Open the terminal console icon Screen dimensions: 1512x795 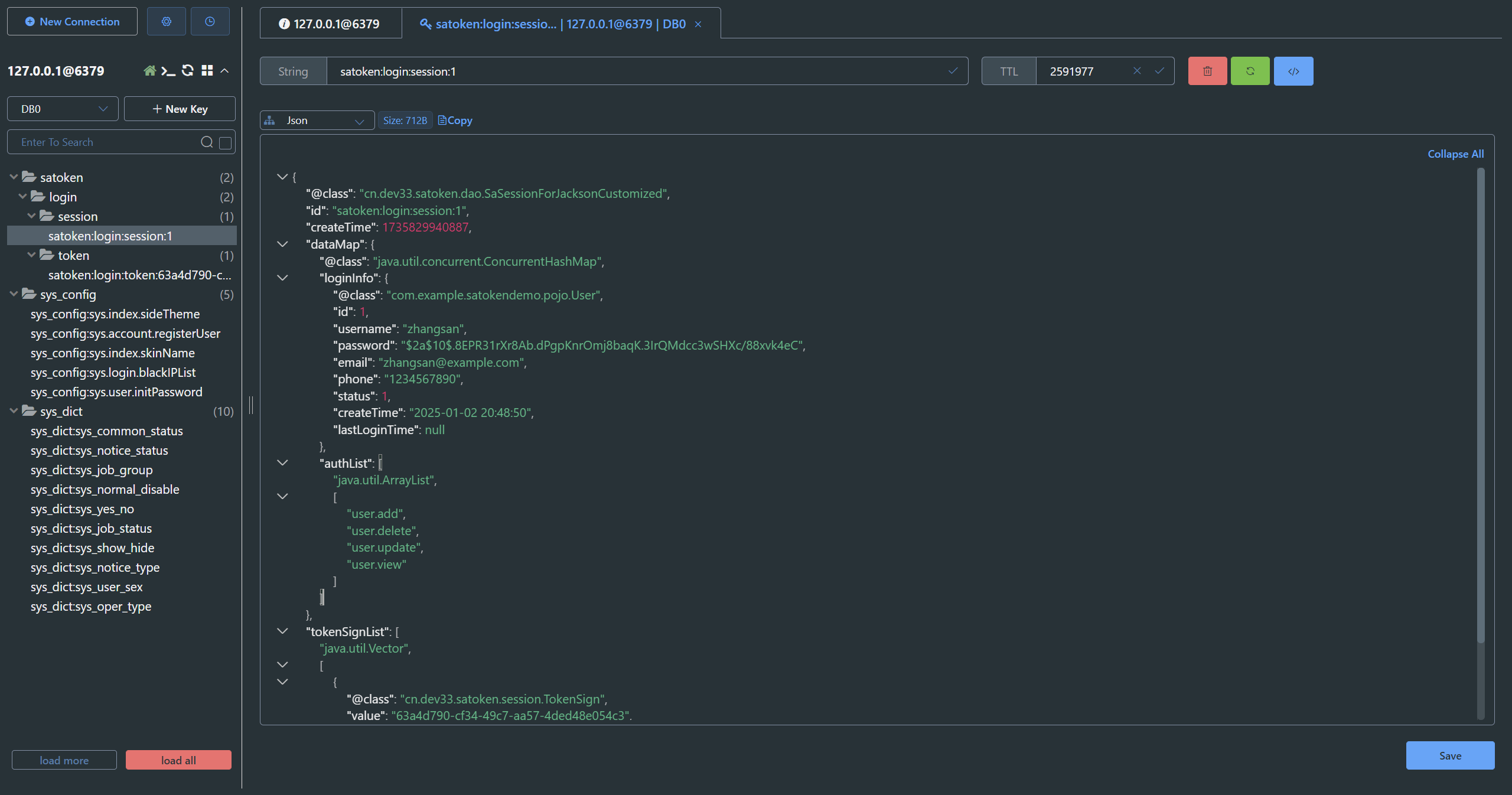168,71
